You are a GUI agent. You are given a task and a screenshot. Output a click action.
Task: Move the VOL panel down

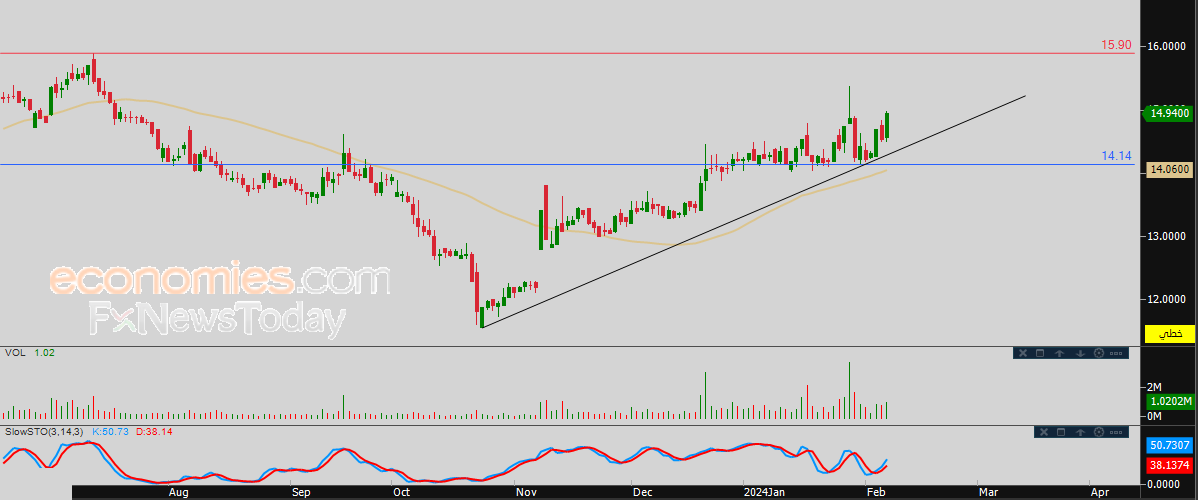1080,353
